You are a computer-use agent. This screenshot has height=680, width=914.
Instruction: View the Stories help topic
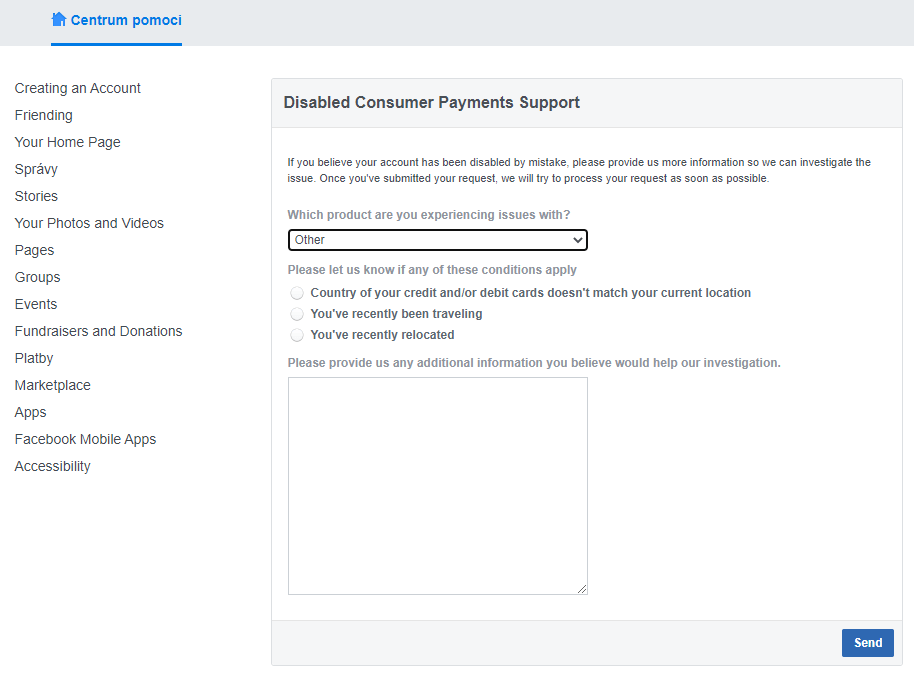click(36, 196)
